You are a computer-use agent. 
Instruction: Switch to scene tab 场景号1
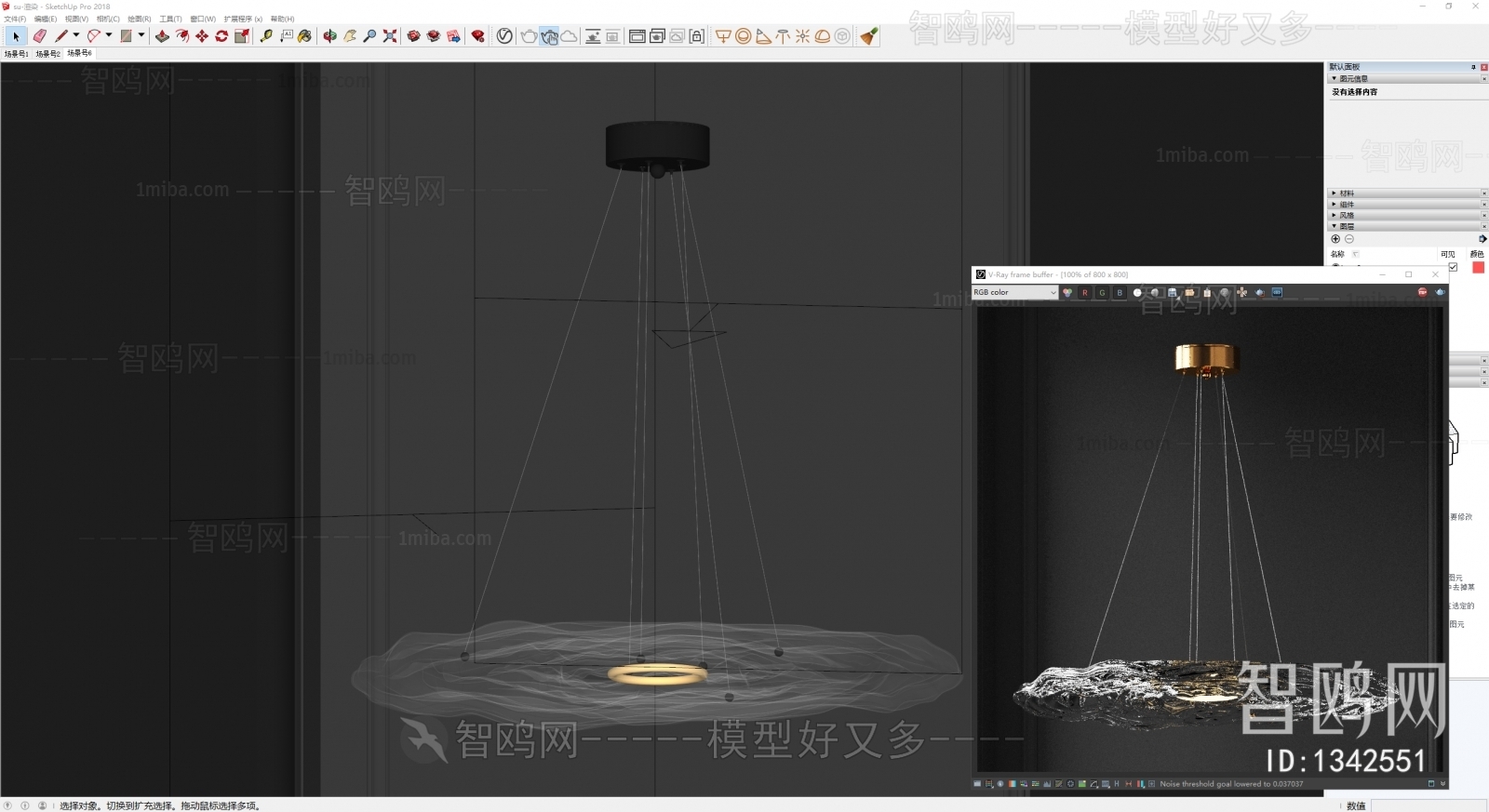(x=16, y=54)
